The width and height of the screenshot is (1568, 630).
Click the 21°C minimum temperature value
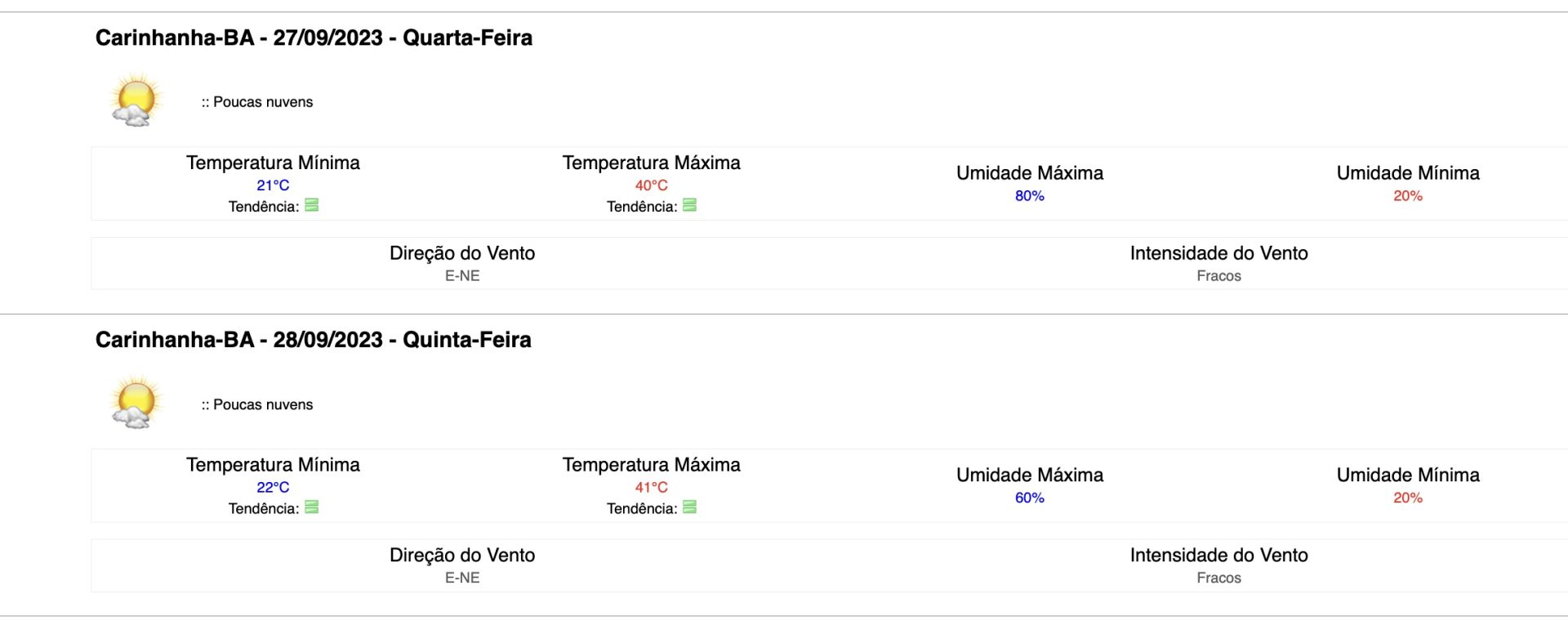tap(273, 185)
